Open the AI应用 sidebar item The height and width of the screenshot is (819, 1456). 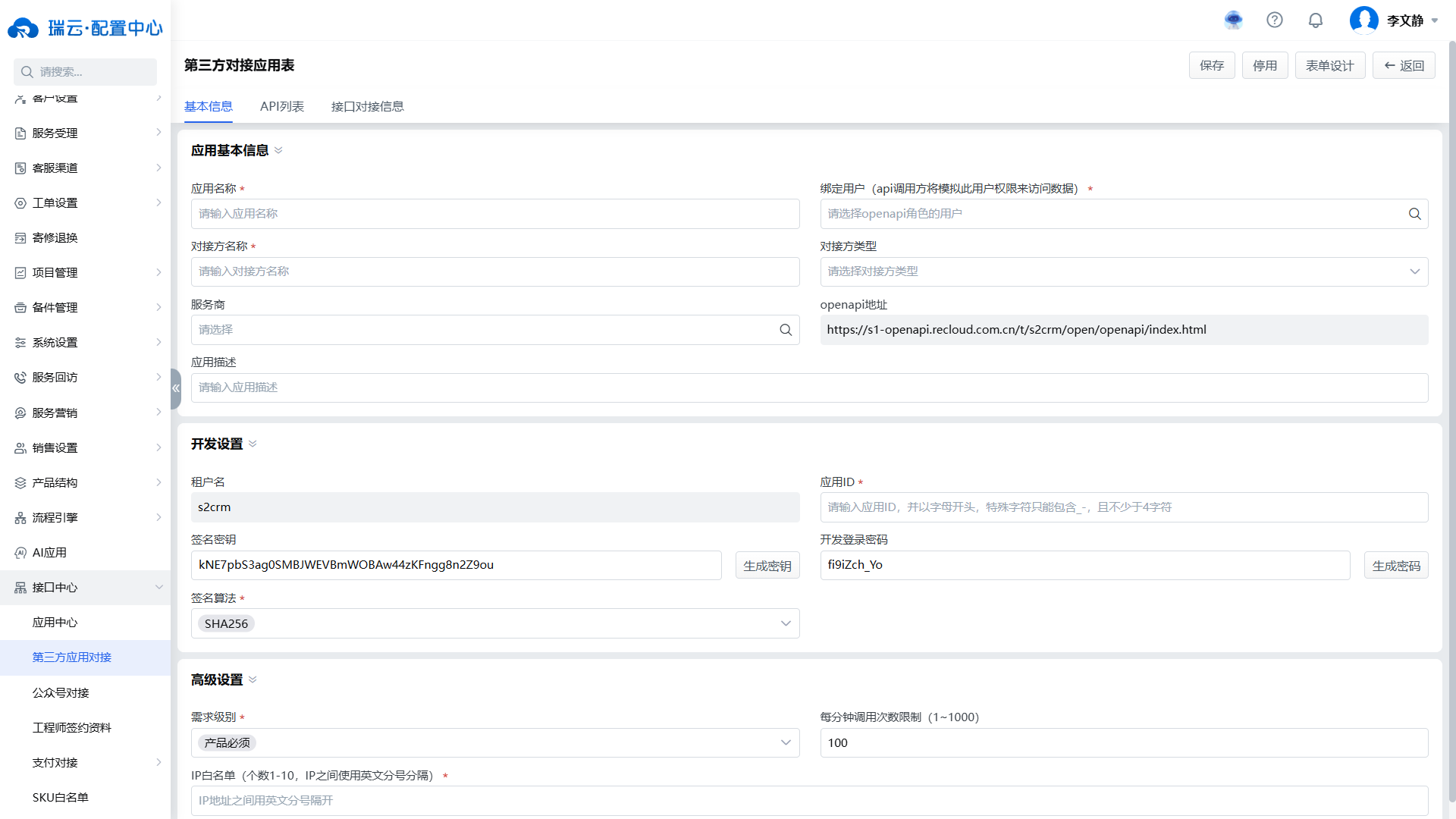coord(49,553)
